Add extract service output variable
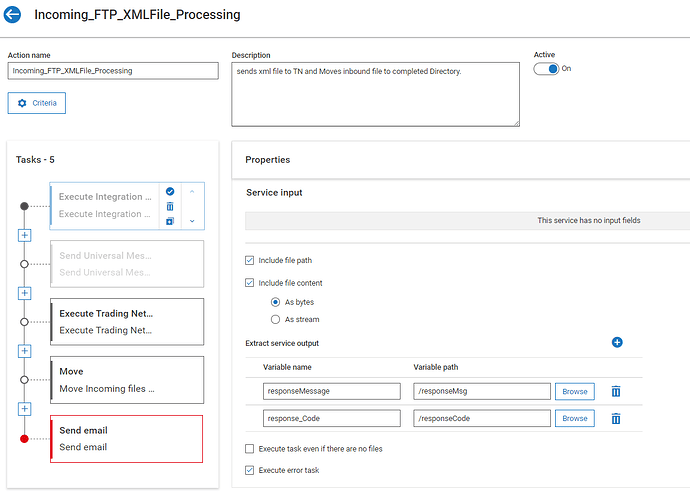 pyautogui.click(x=617, y=343)
